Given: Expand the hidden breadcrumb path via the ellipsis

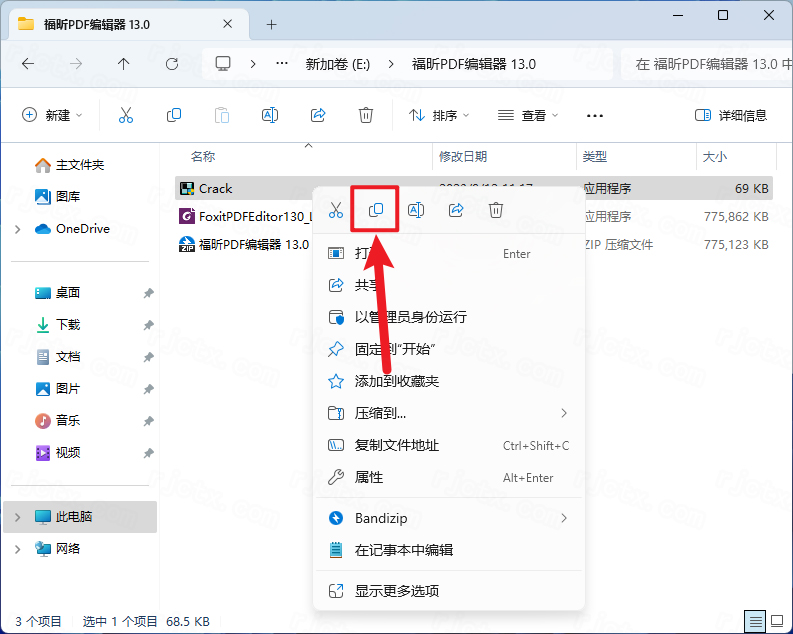Looking at the screenshot, I should (282, 64).
